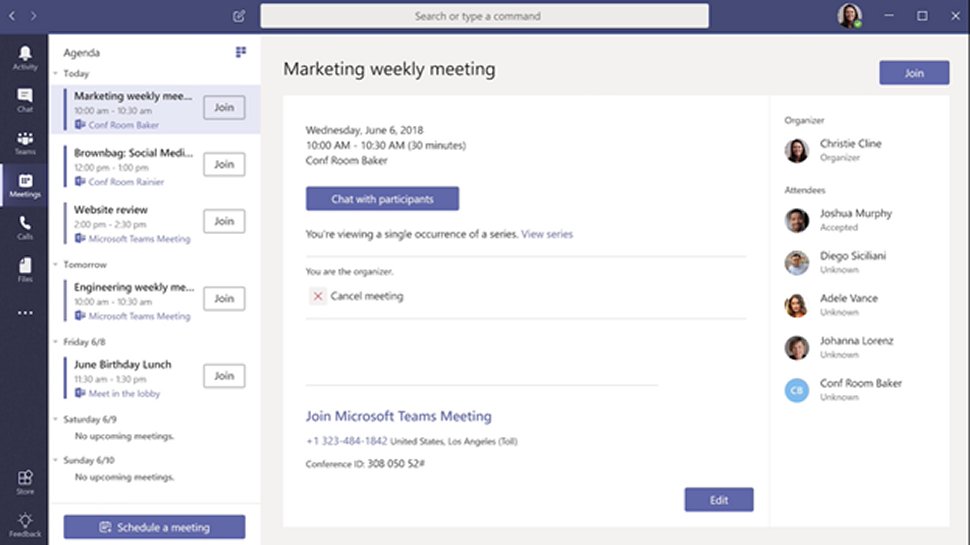This screenshot has height=545, width=970.
Task: Open the more apps ellipsis
Action: (x=25, y=313)
